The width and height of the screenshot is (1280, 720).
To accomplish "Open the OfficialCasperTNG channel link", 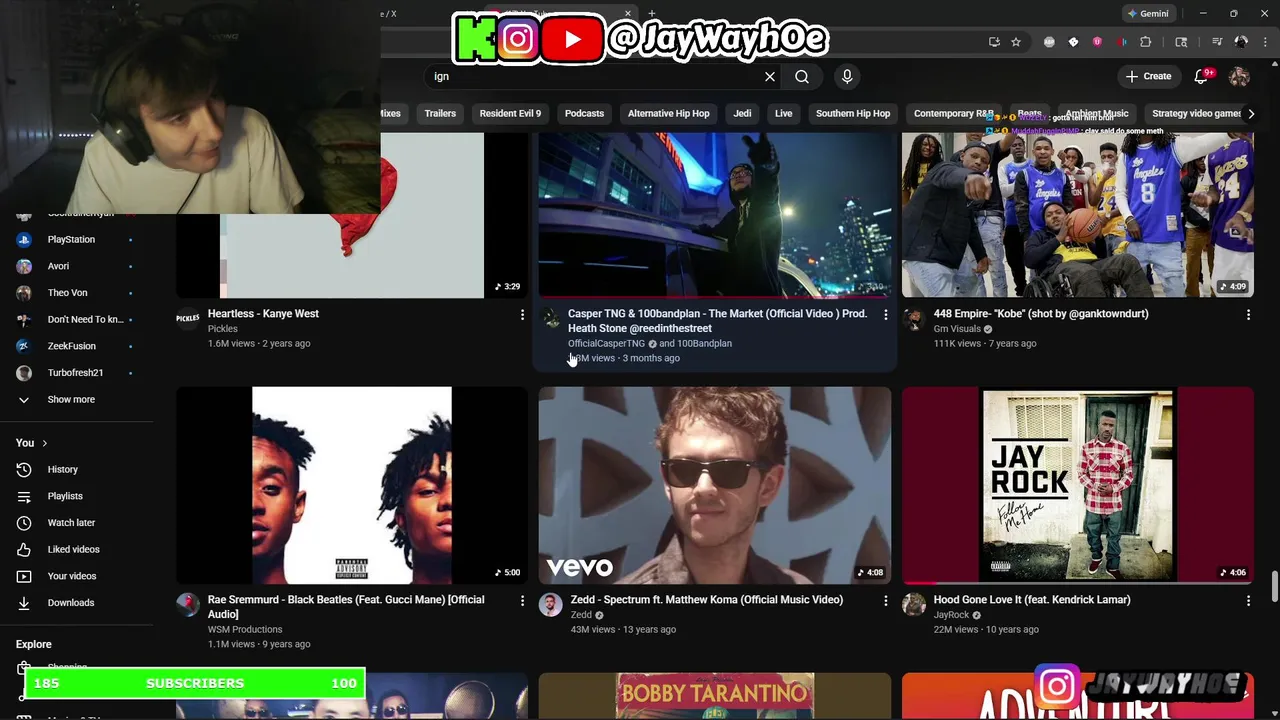I will point(606,344).
